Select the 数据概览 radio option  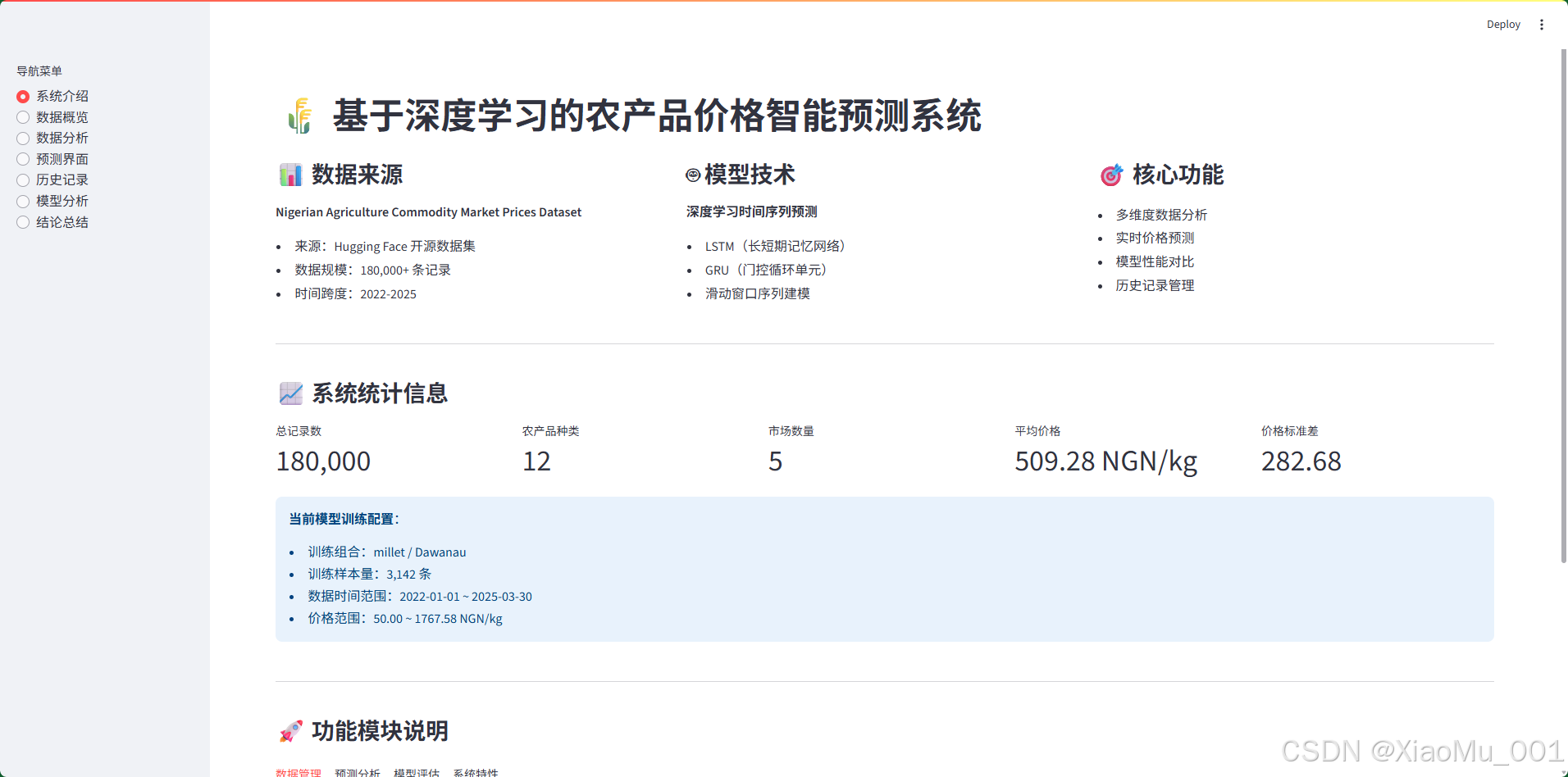52,117
